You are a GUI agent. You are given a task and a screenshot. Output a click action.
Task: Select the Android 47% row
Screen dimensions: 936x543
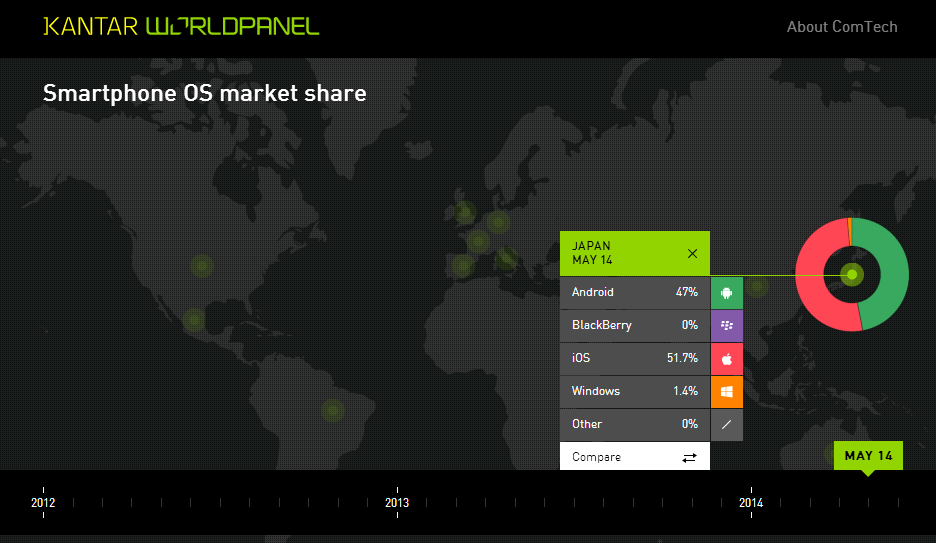635,292
